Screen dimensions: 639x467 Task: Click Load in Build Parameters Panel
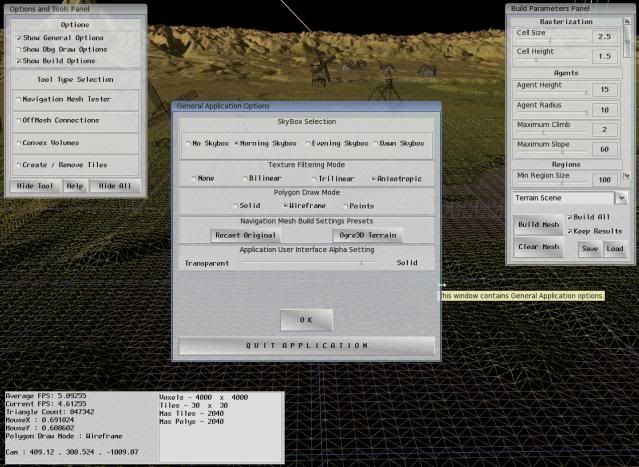pyautogui.click(x=615, y=249)
